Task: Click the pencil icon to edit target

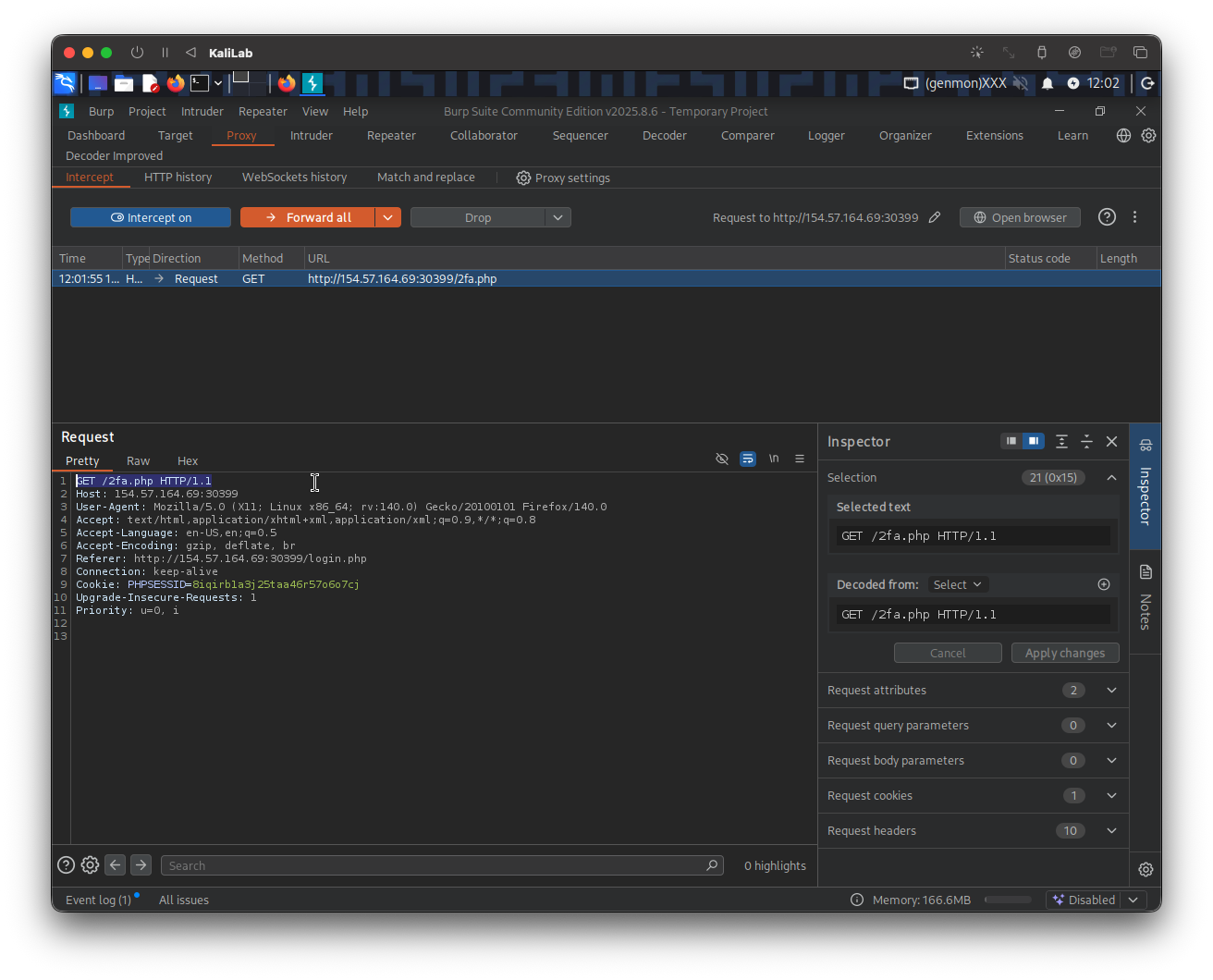Action: 935,217
